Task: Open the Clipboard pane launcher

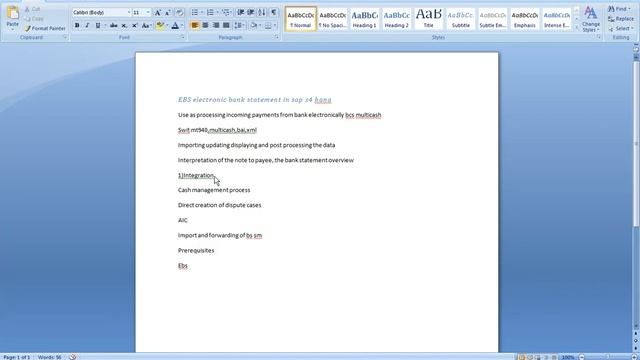Action: tap(64, 37)
